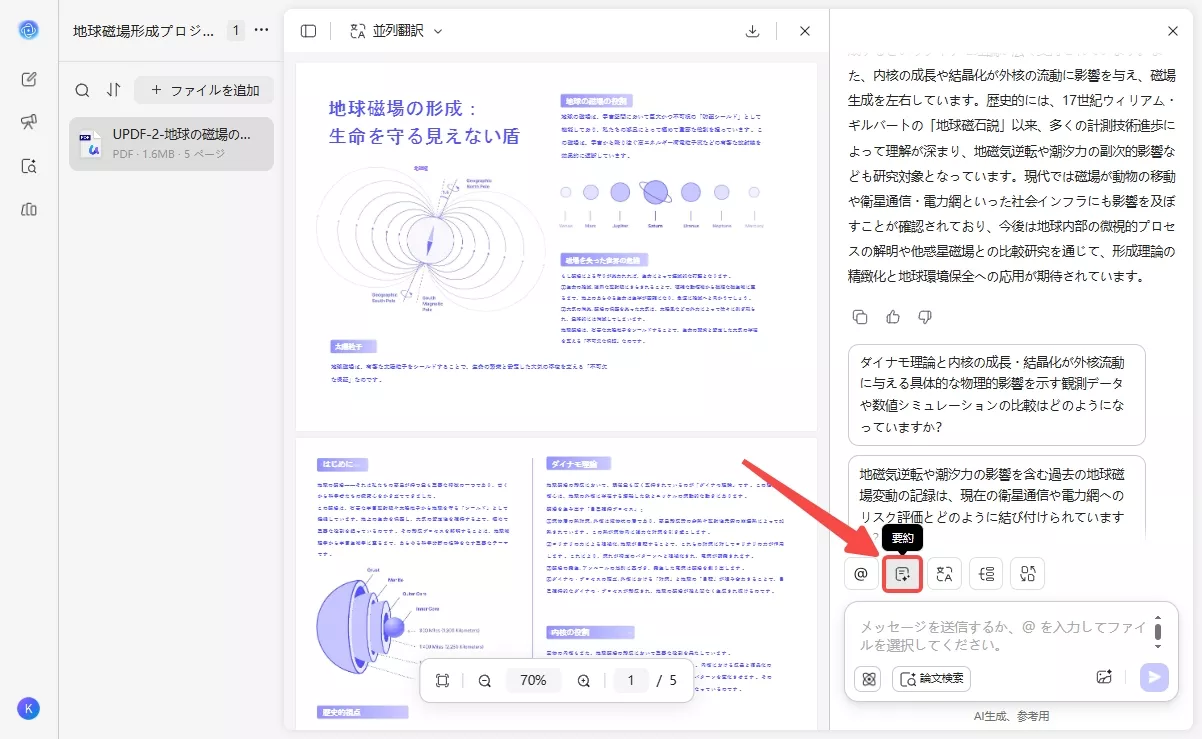The image size is (1202, 739).
Task: Click the 70% zoom level control
Action: click(x=533, y=679)
